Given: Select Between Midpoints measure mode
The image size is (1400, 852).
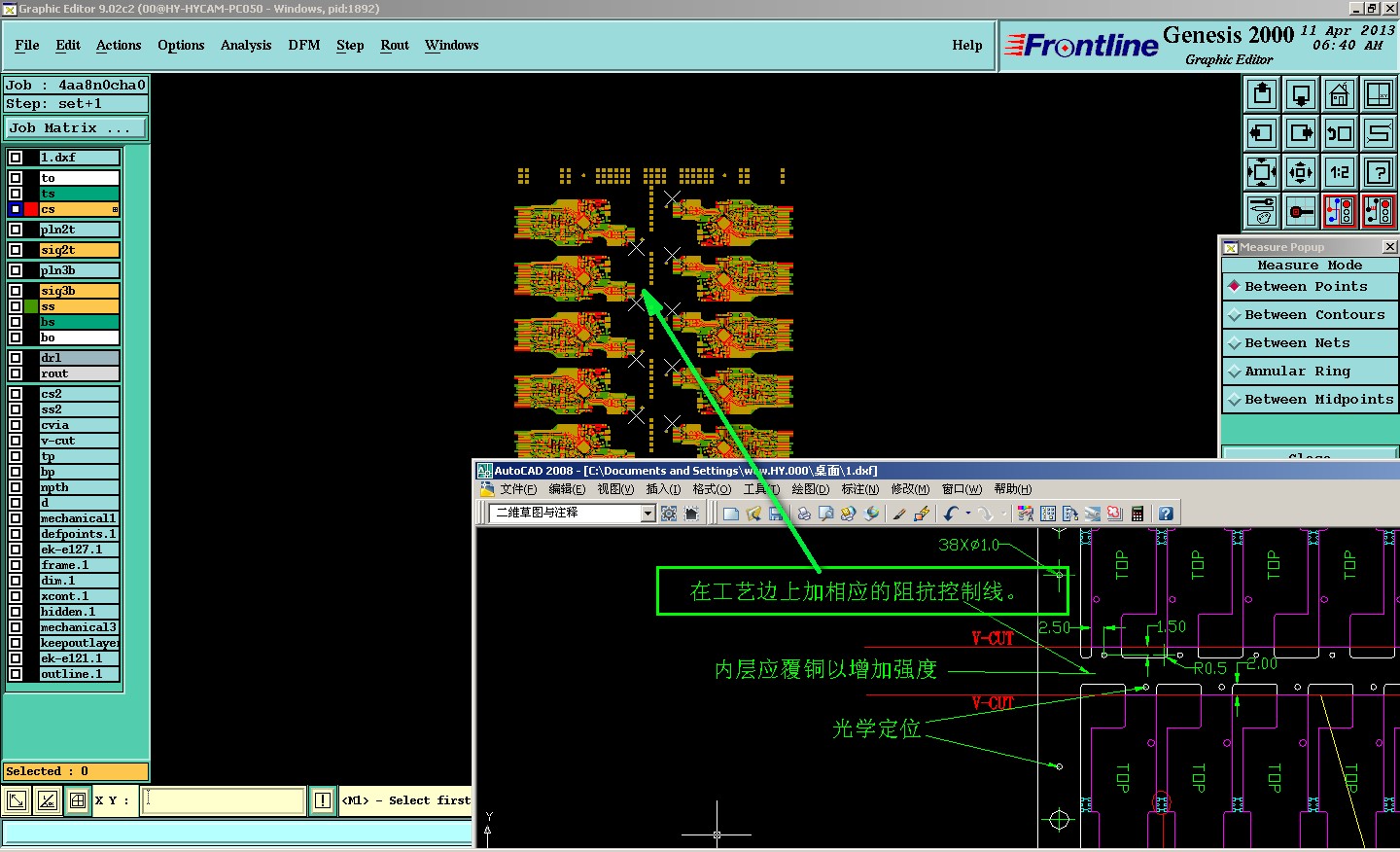Looking at the screenshot, I should (x=1310, y=400).
